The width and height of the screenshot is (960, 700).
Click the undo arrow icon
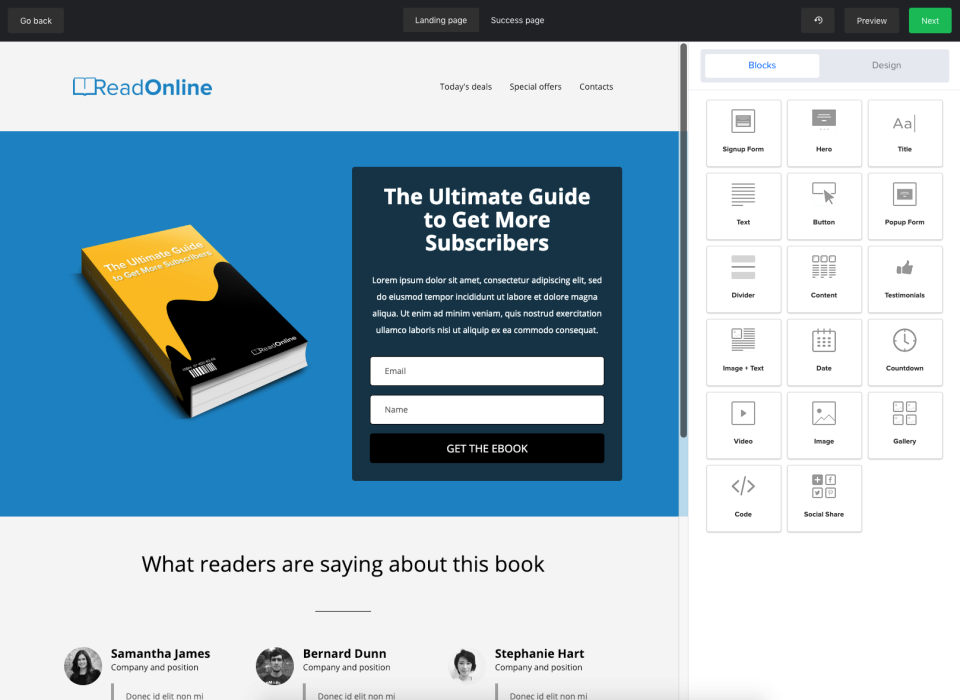817,20
